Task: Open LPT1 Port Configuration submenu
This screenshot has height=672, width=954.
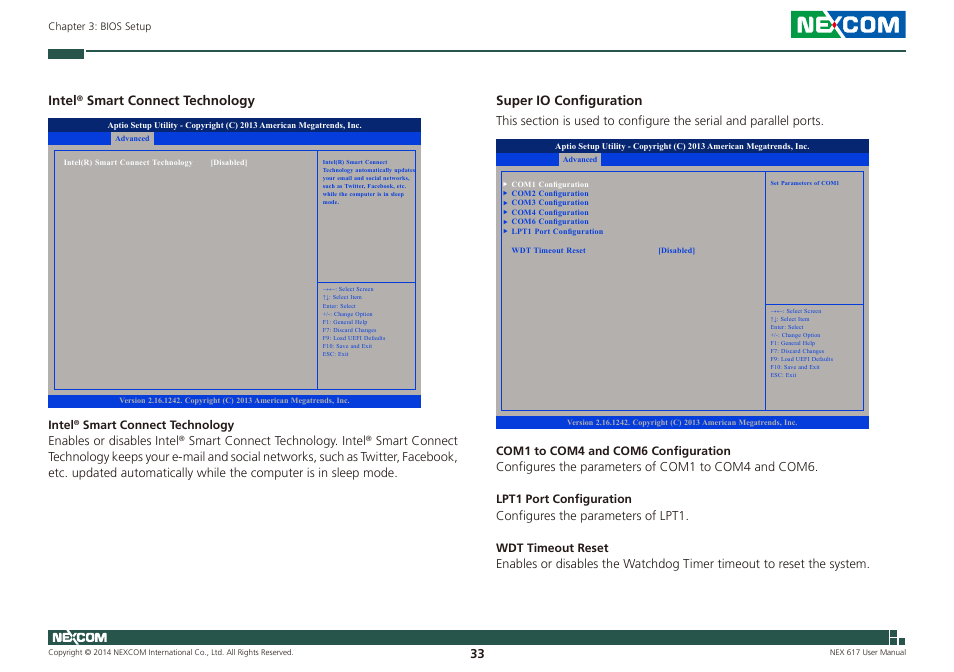Action: coord(557,231)
